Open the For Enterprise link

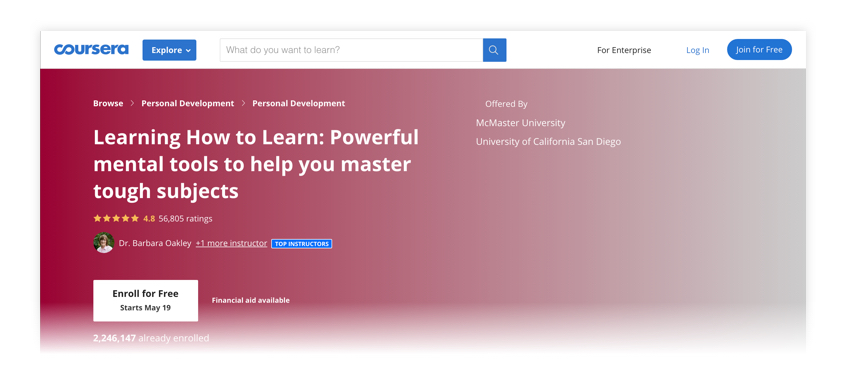(x=624, y=50)
